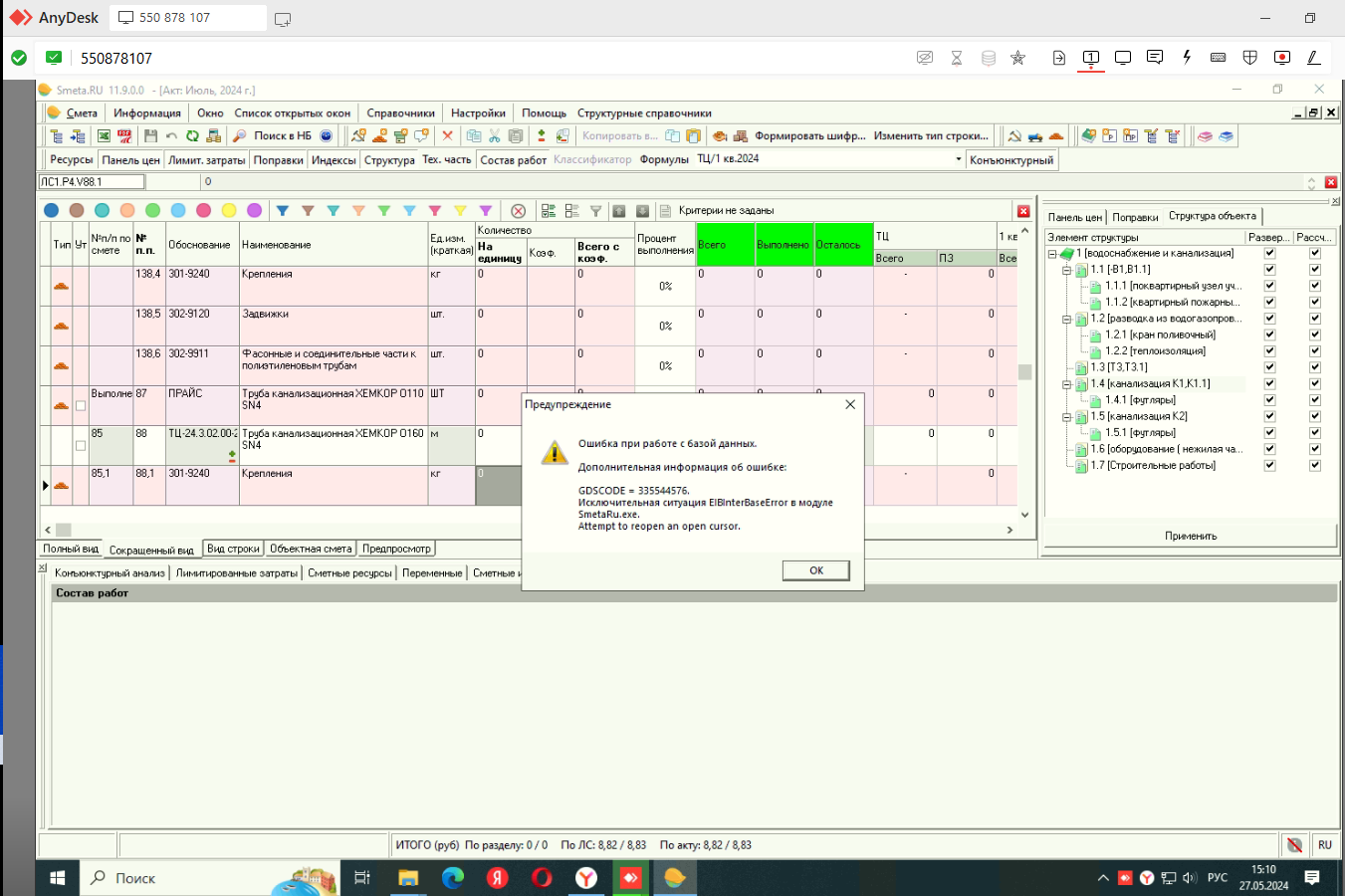The height and width of the screenshot is (896, 1345).
Task: Click the gray up arrow move icon
Action: [x=618, y=211]
